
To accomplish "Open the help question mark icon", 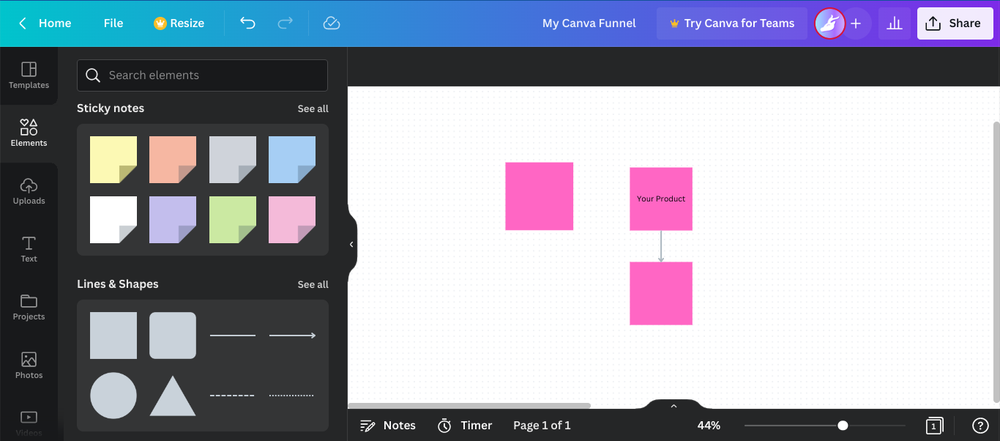I will click(980, 425).
